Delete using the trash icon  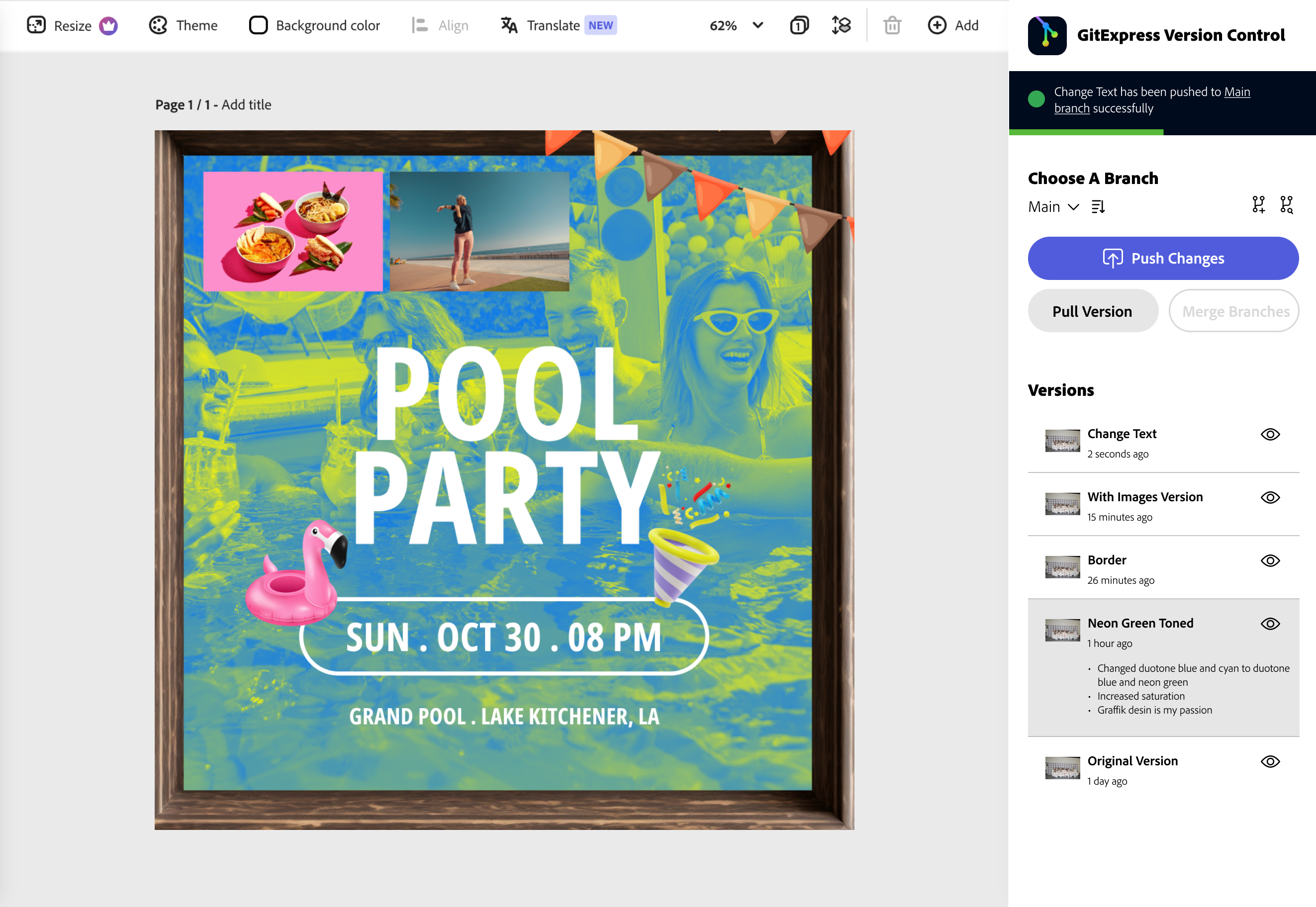click(x=892, y=25)
